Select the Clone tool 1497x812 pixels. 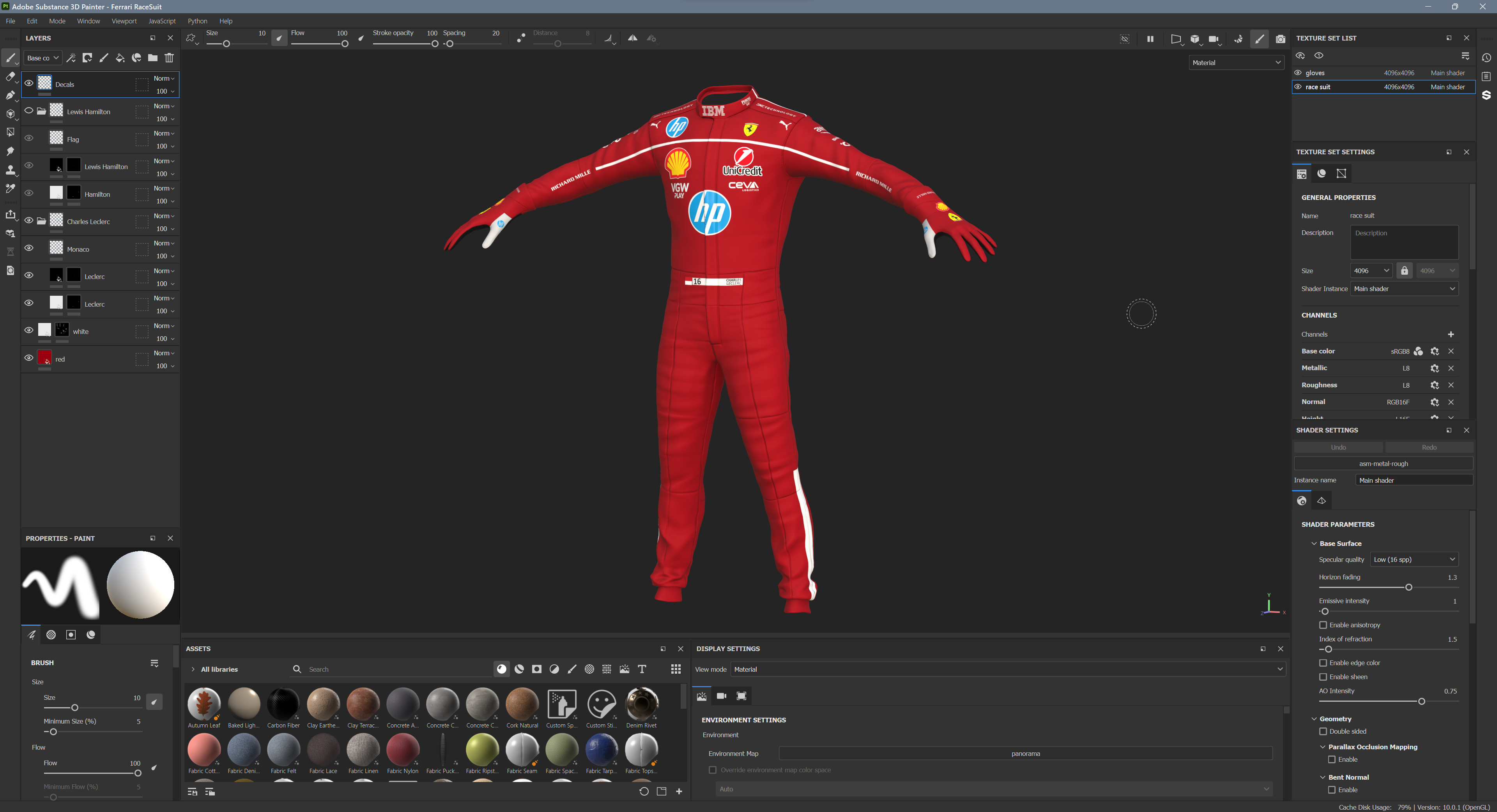click(11, 169)
